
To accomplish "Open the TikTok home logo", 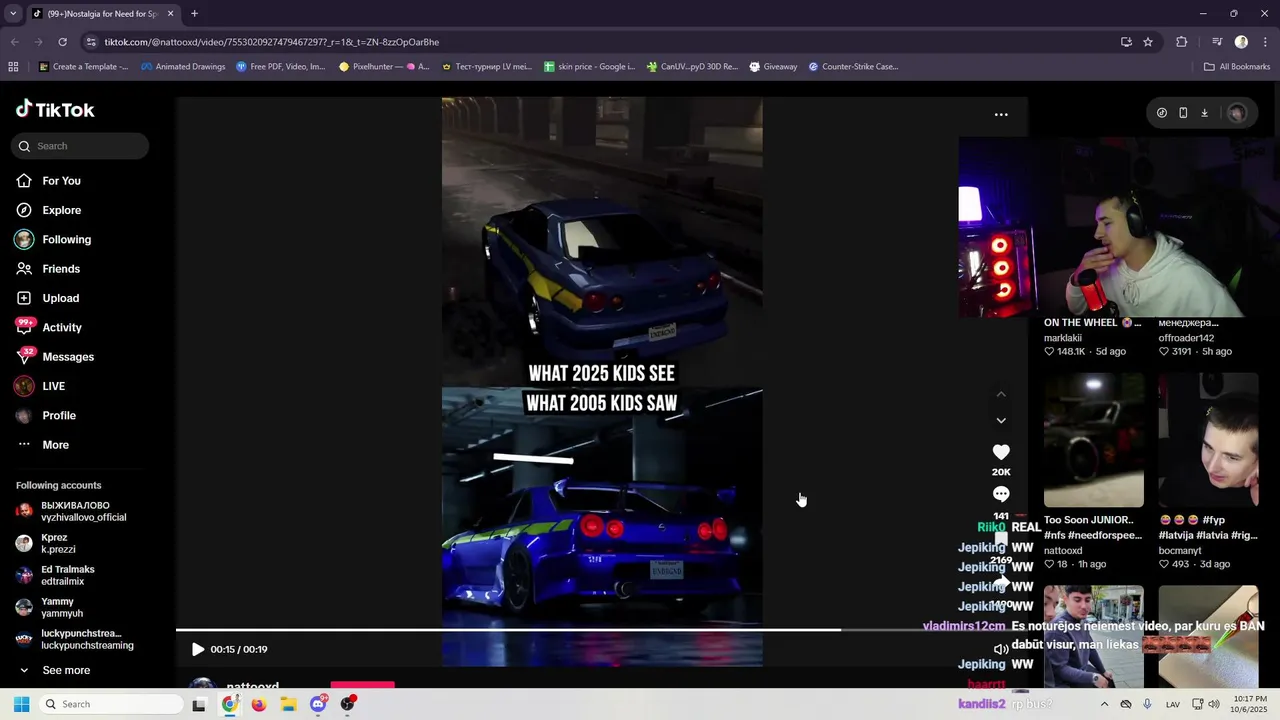I will 55,109.
